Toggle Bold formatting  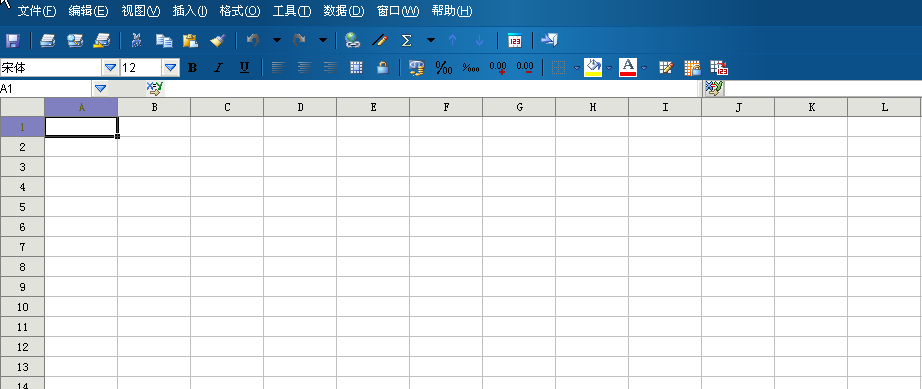coord(192,68)
